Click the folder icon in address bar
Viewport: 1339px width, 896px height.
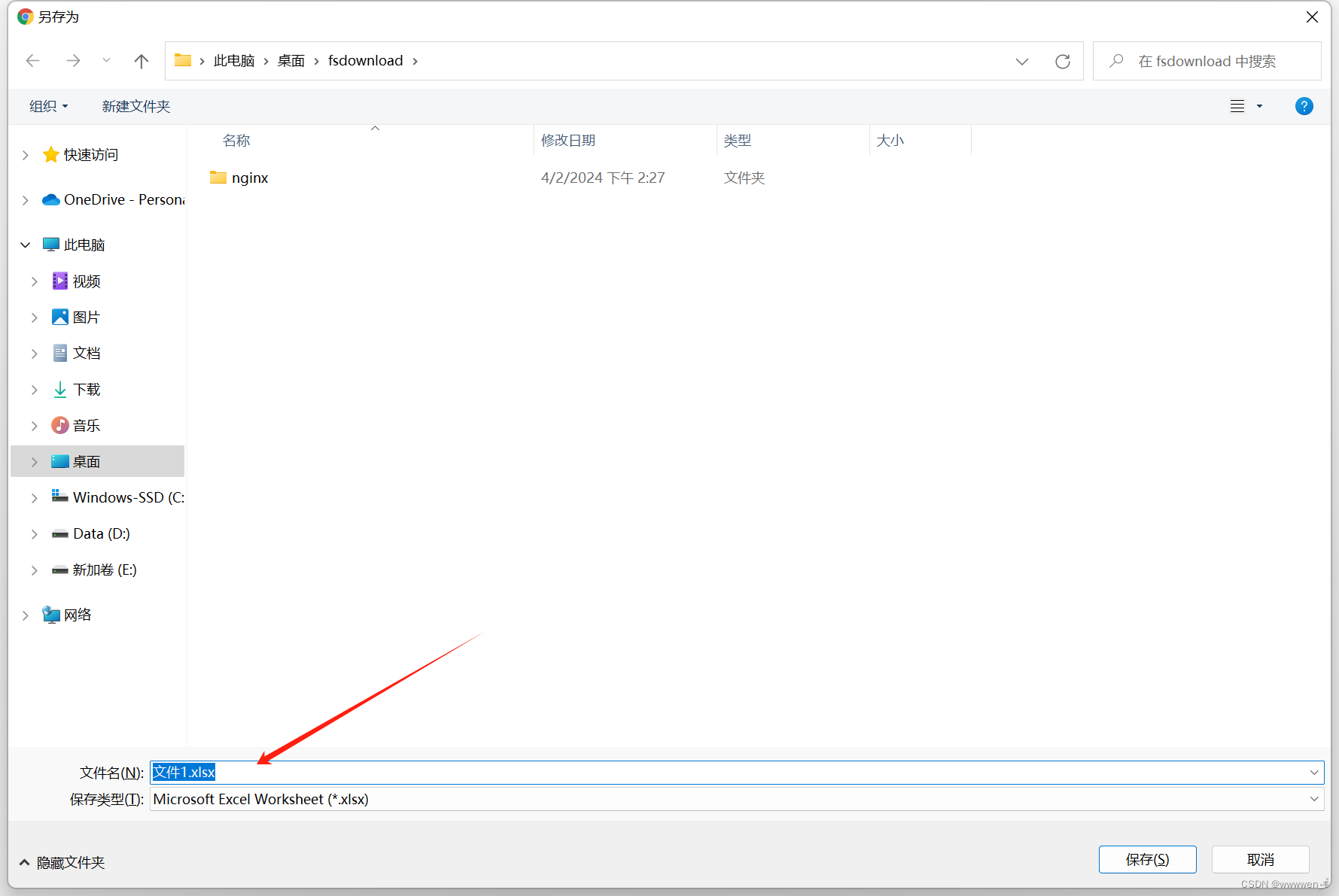[x=182, y=60]
